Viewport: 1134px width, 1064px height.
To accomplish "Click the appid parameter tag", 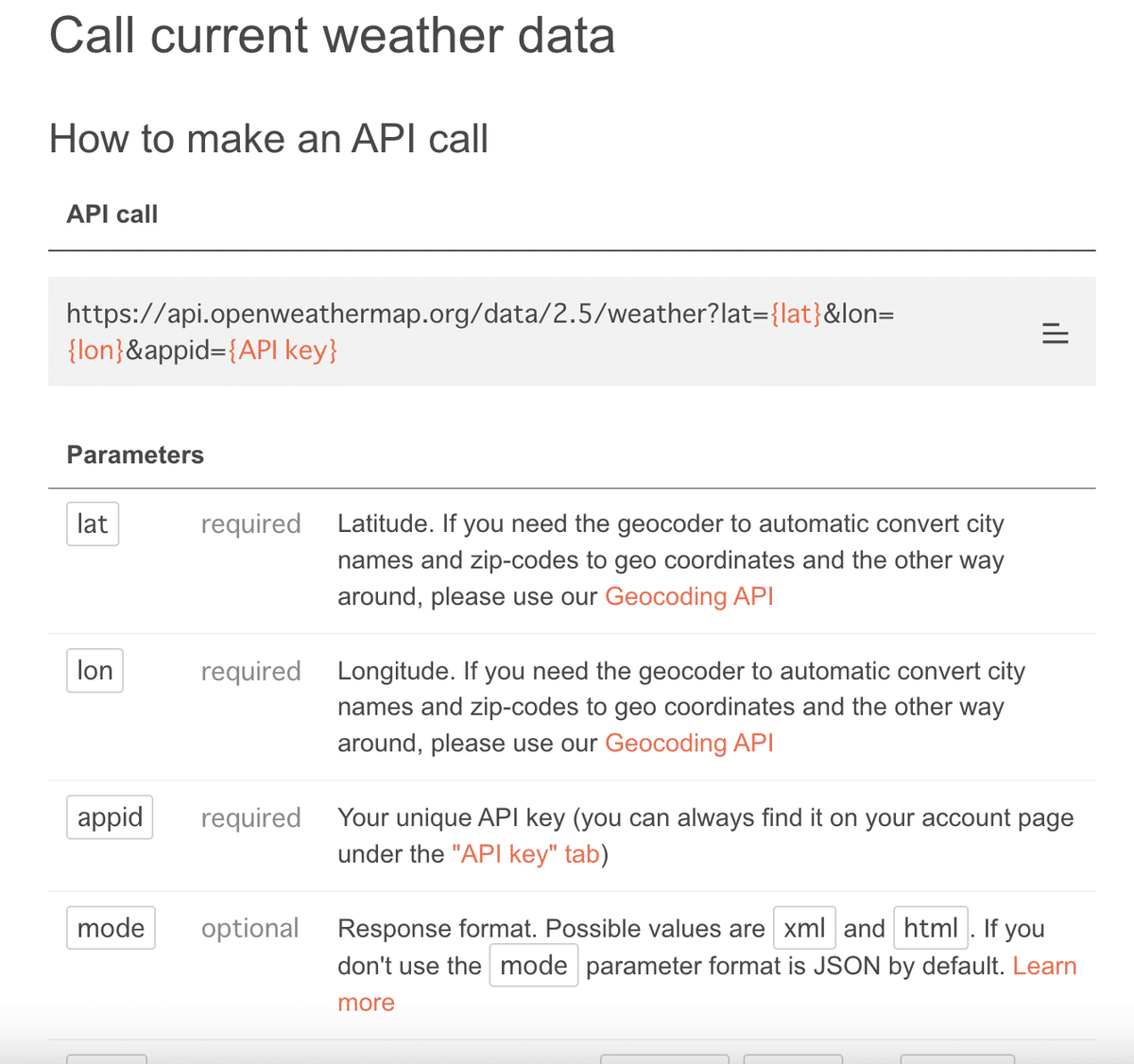I will point(110,817).
